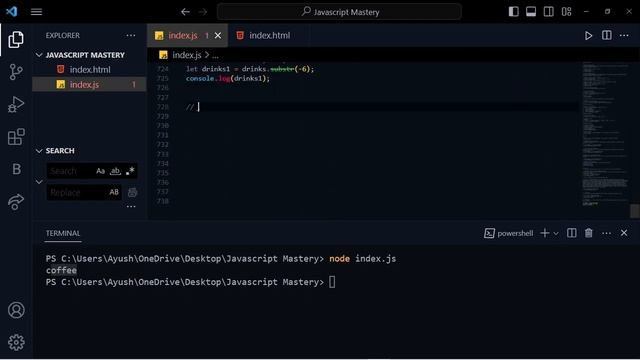The image size is (640, 360).
Task: Open editor More Actions ellipsis
Action: [x=624, y=36]
